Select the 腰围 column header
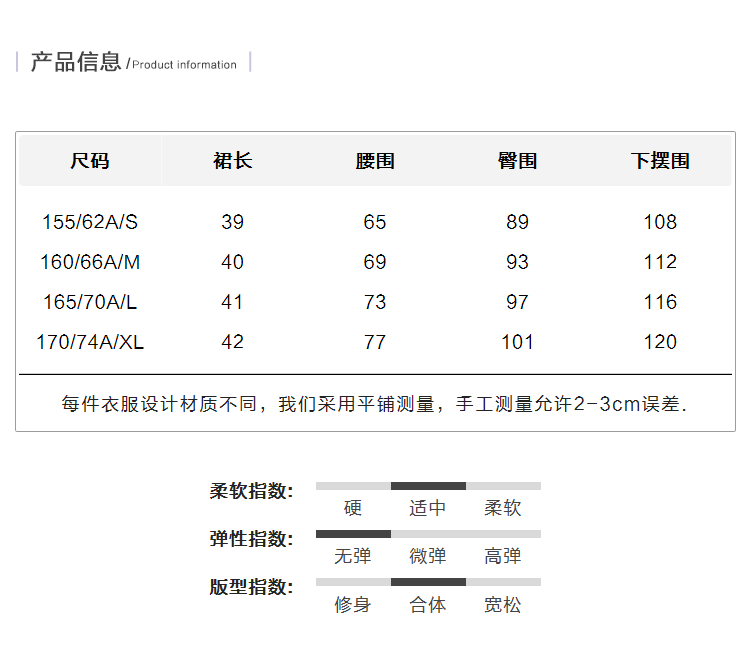Viewport: 750px width, 662px height. [x=375, y=161]
